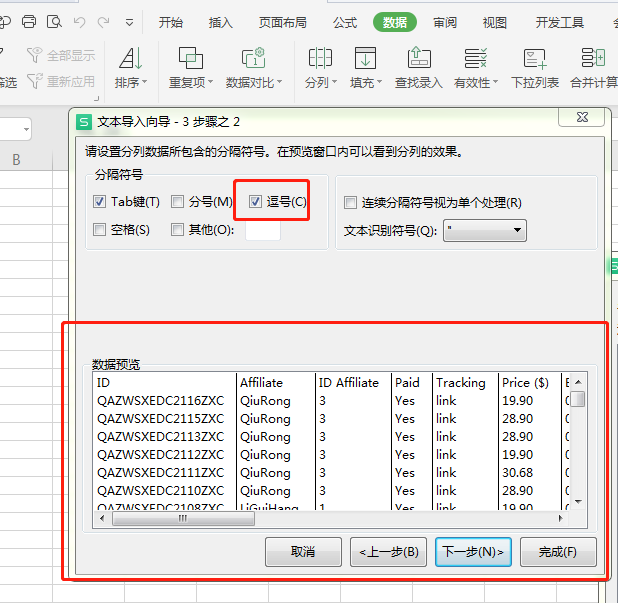Close the text import wizard dialog
Image resolution: width=618 pixels, height=603 pixels.
581,117
